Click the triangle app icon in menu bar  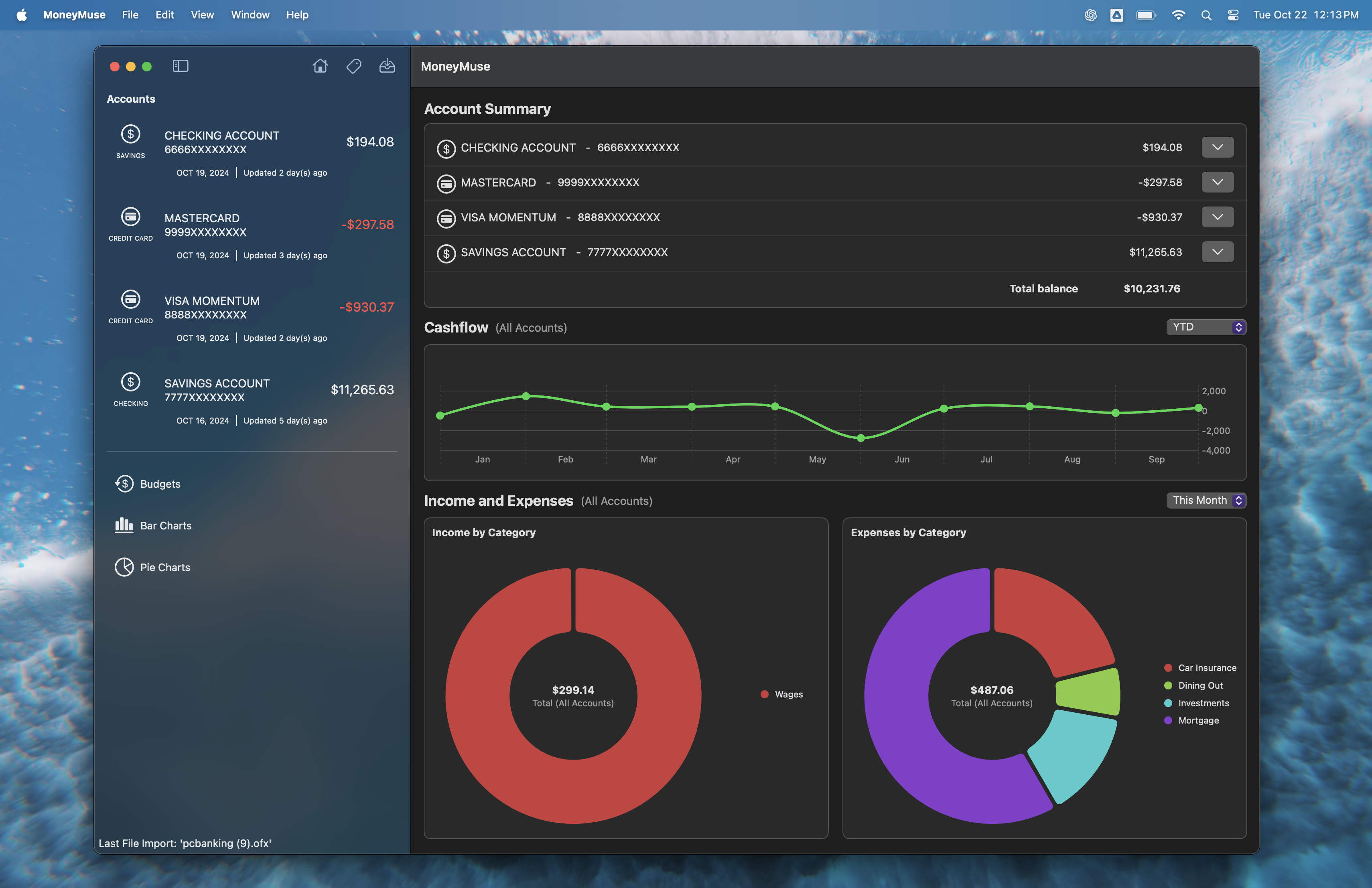1116,15
